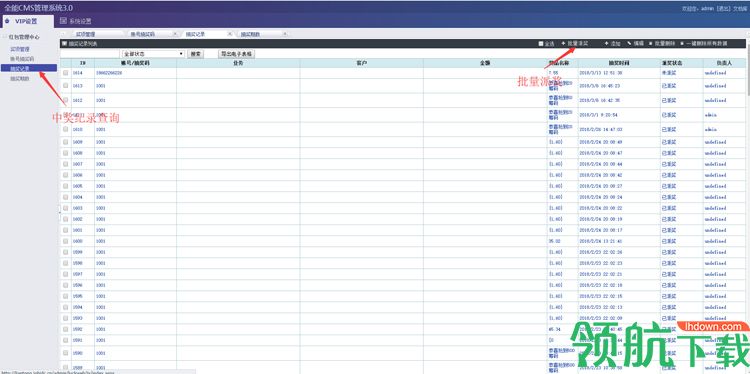The image size is (750, 374).
Task: Click the admin username in the header
Action: click(708, 8)
